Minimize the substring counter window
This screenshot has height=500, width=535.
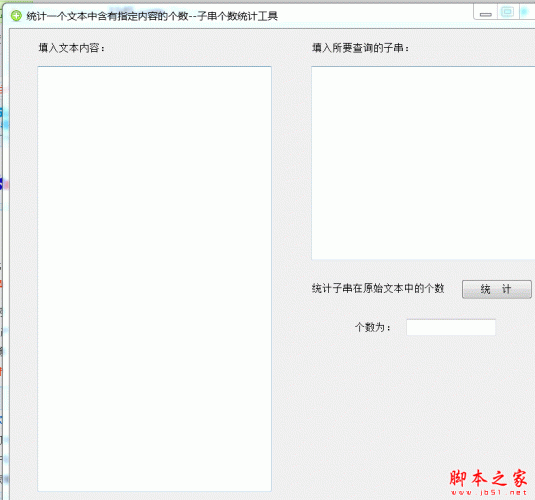[485, 13]
